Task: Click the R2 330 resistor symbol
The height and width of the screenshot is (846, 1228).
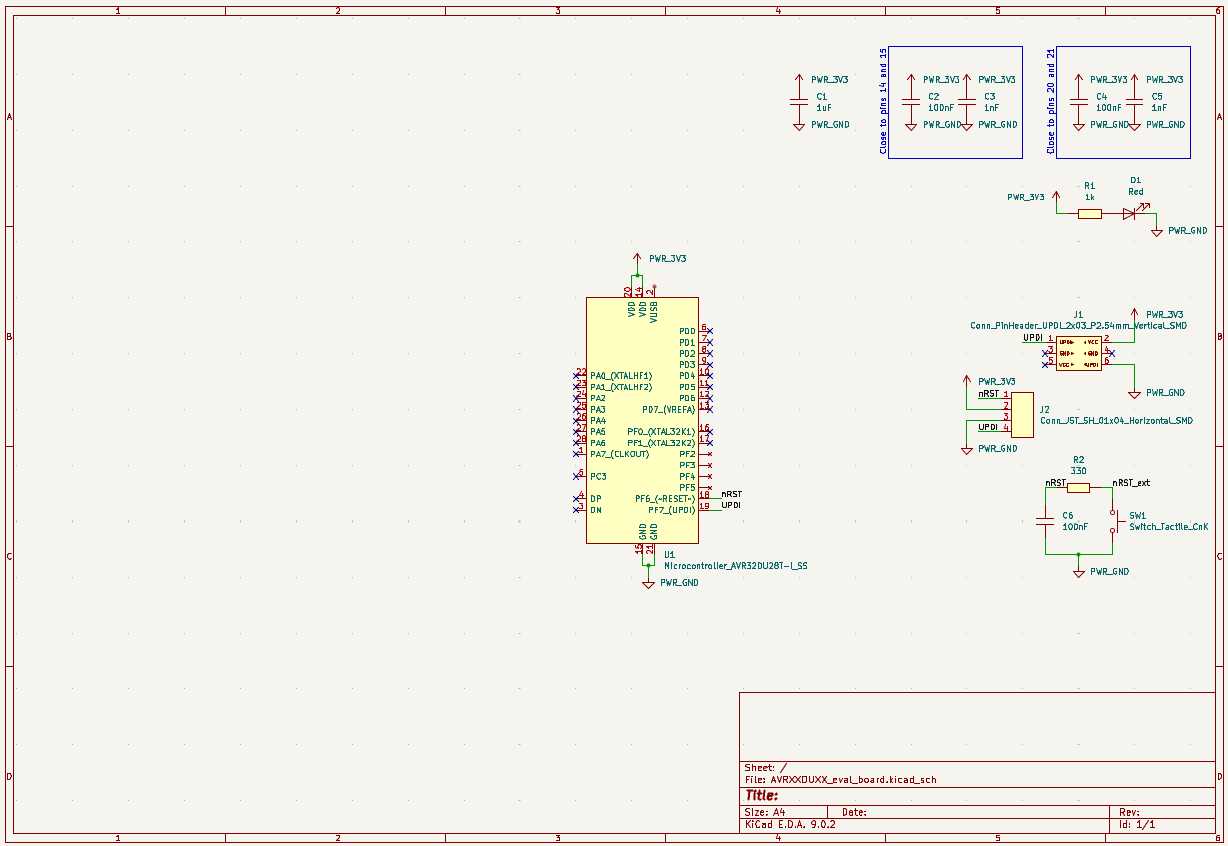Action: tap(1078, 488)
